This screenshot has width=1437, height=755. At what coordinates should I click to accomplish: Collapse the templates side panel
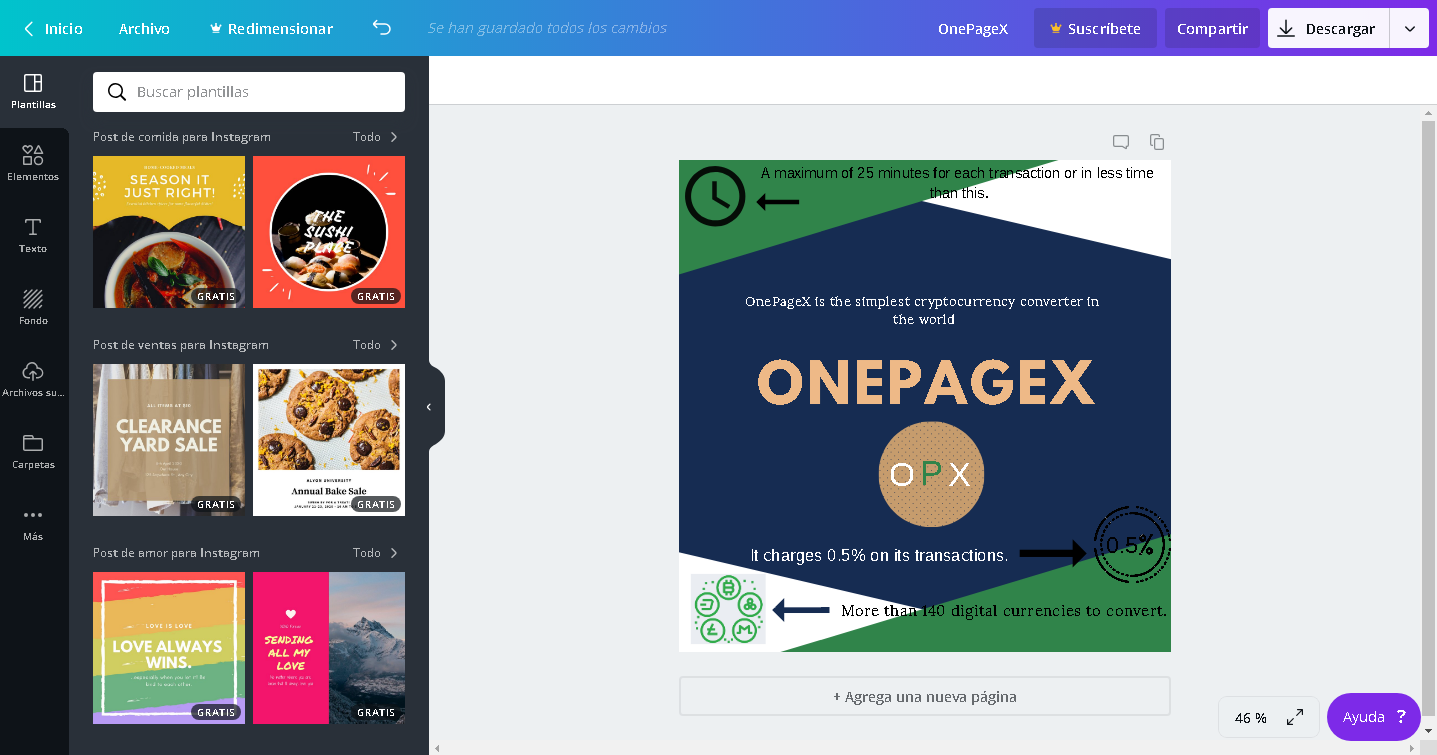point(431,407)
